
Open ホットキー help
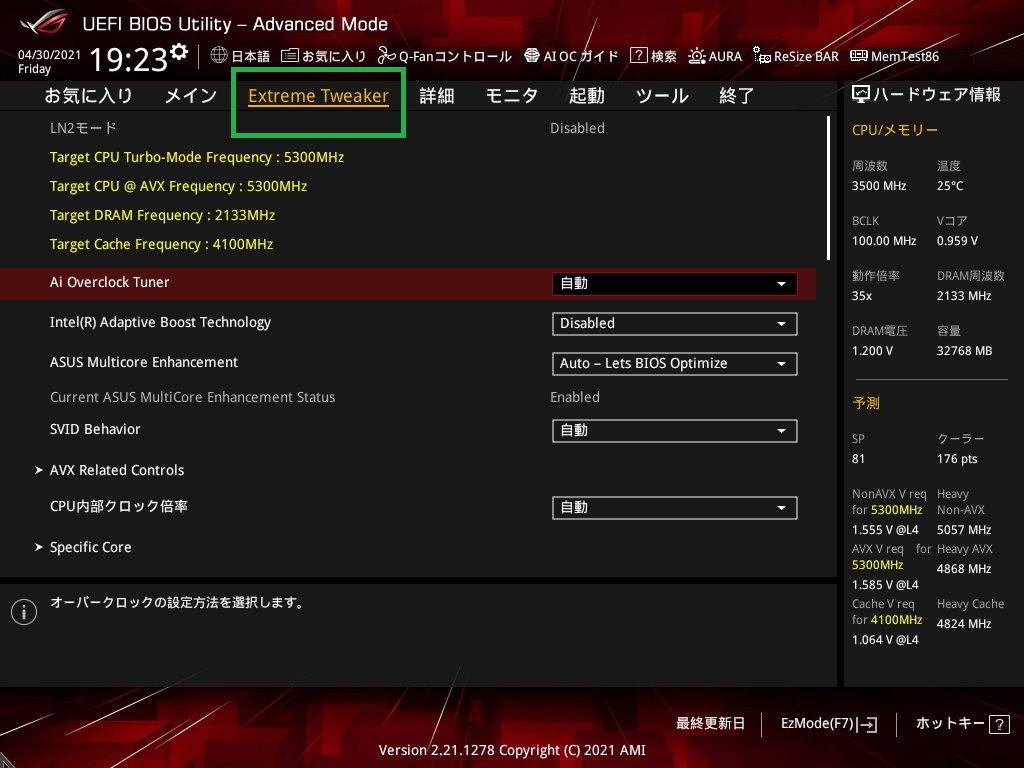(962, 724)
